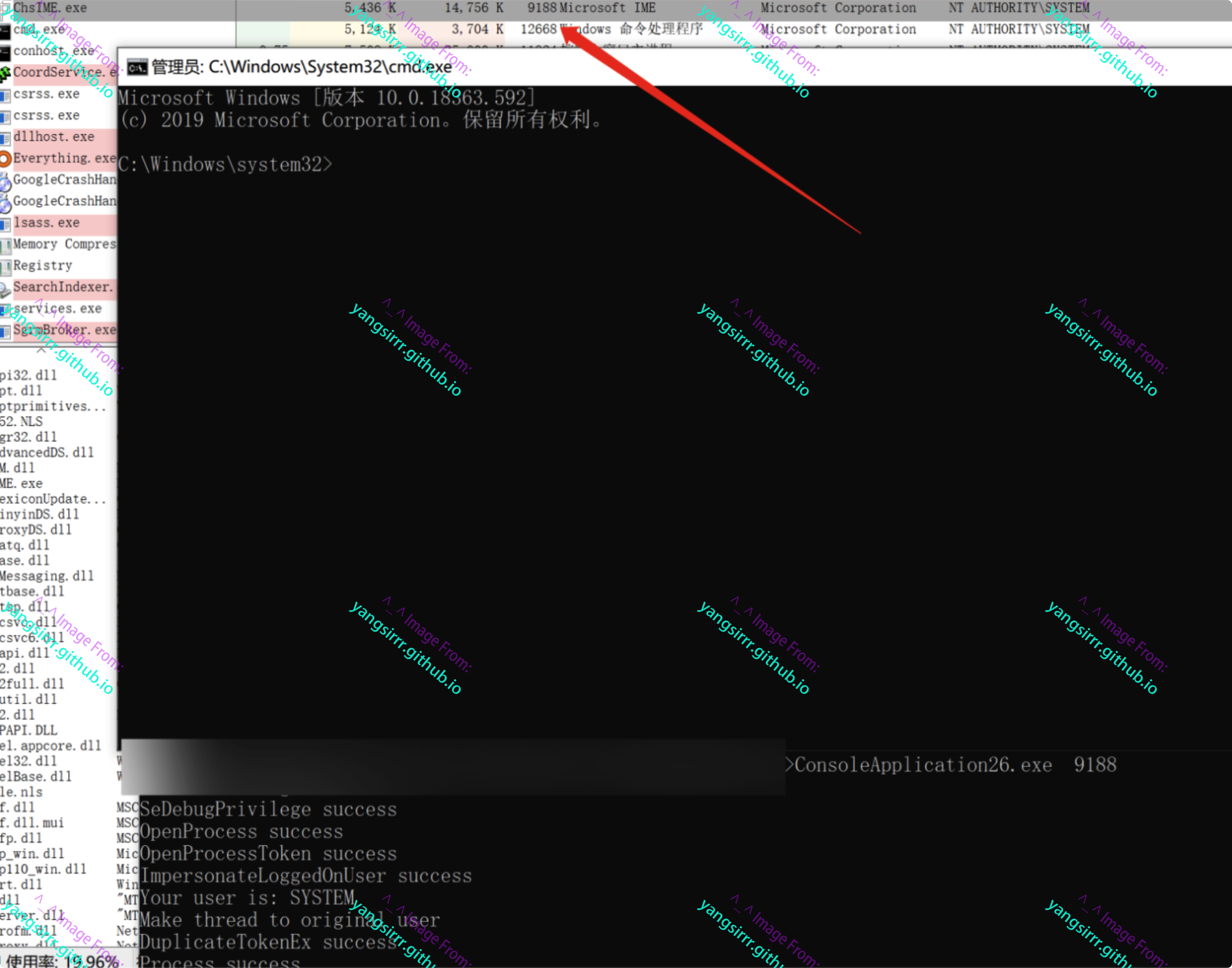Select the Memory Compression process icon
This screenshot has width=1232, height=968.
click(x=5, y=245)
